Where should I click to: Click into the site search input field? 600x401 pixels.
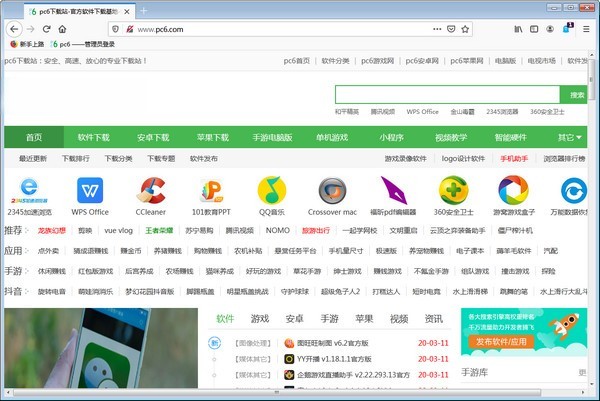point(450,94)
